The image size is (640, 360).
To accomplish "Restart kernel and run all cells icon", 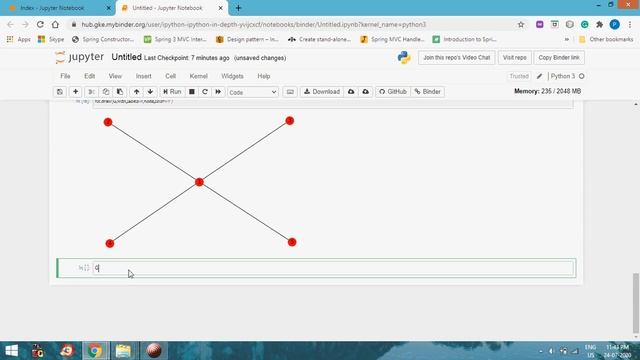I will [218, 92].
